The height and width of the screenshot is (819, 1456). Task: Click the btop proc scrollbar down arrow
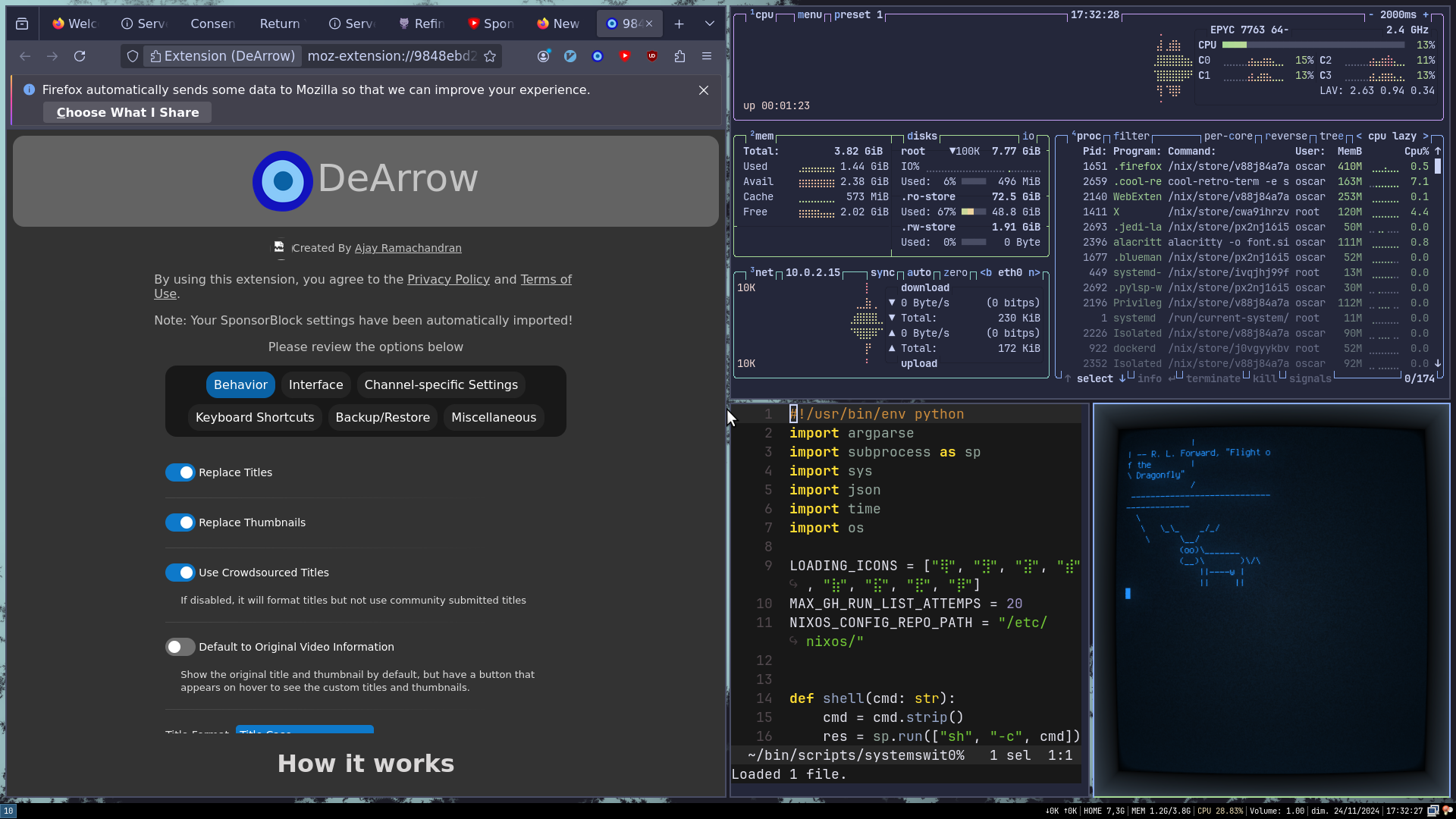(1438, 363)
